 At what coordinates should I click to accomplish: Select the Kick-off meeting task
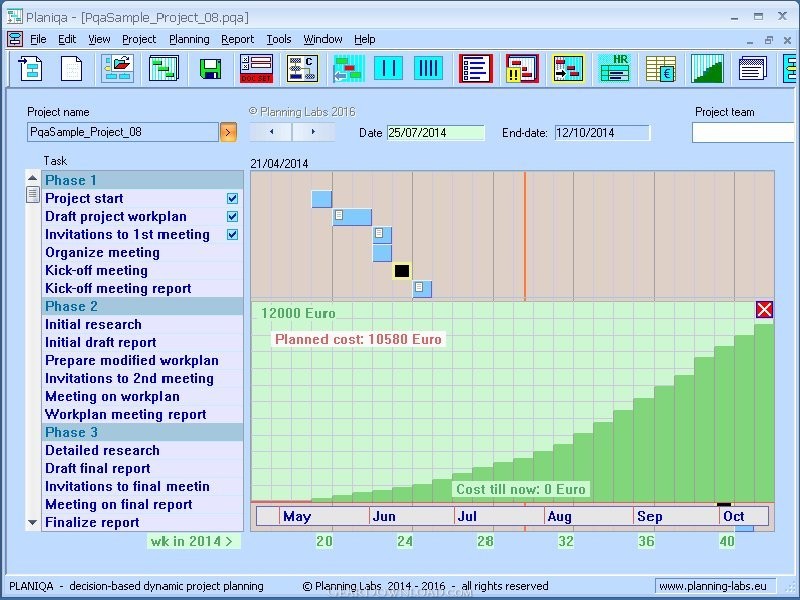tap(142, 270)
